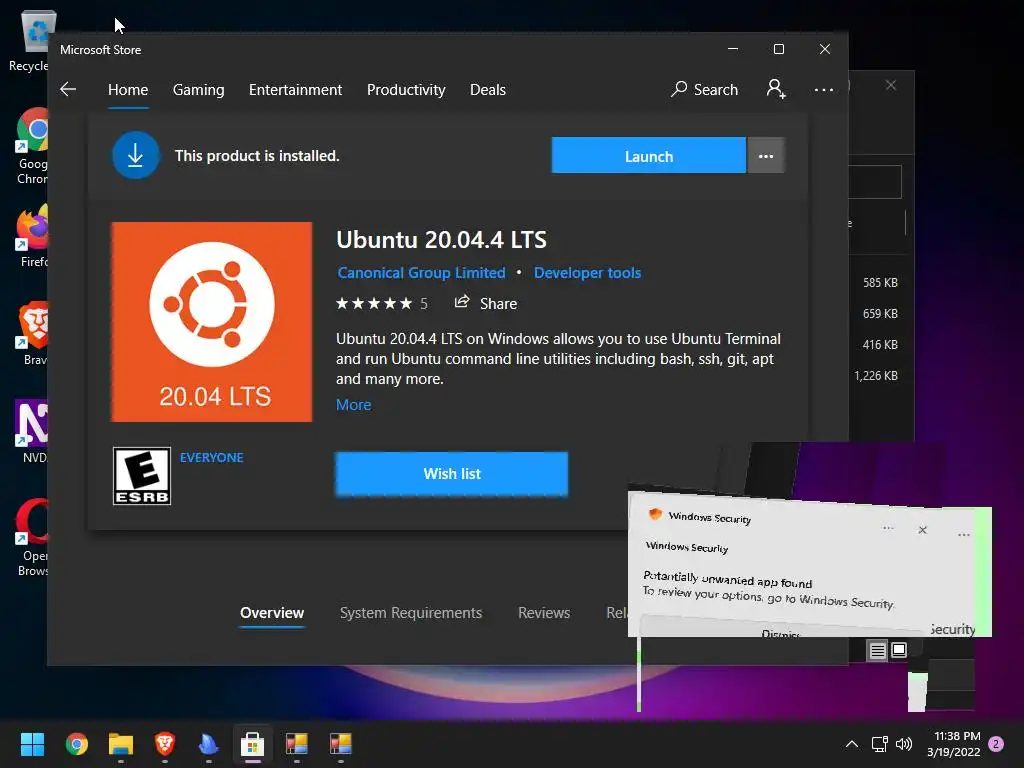1024x768 pixels.
Task: Switch to the Gaming tab
Action: coord(199,90)
